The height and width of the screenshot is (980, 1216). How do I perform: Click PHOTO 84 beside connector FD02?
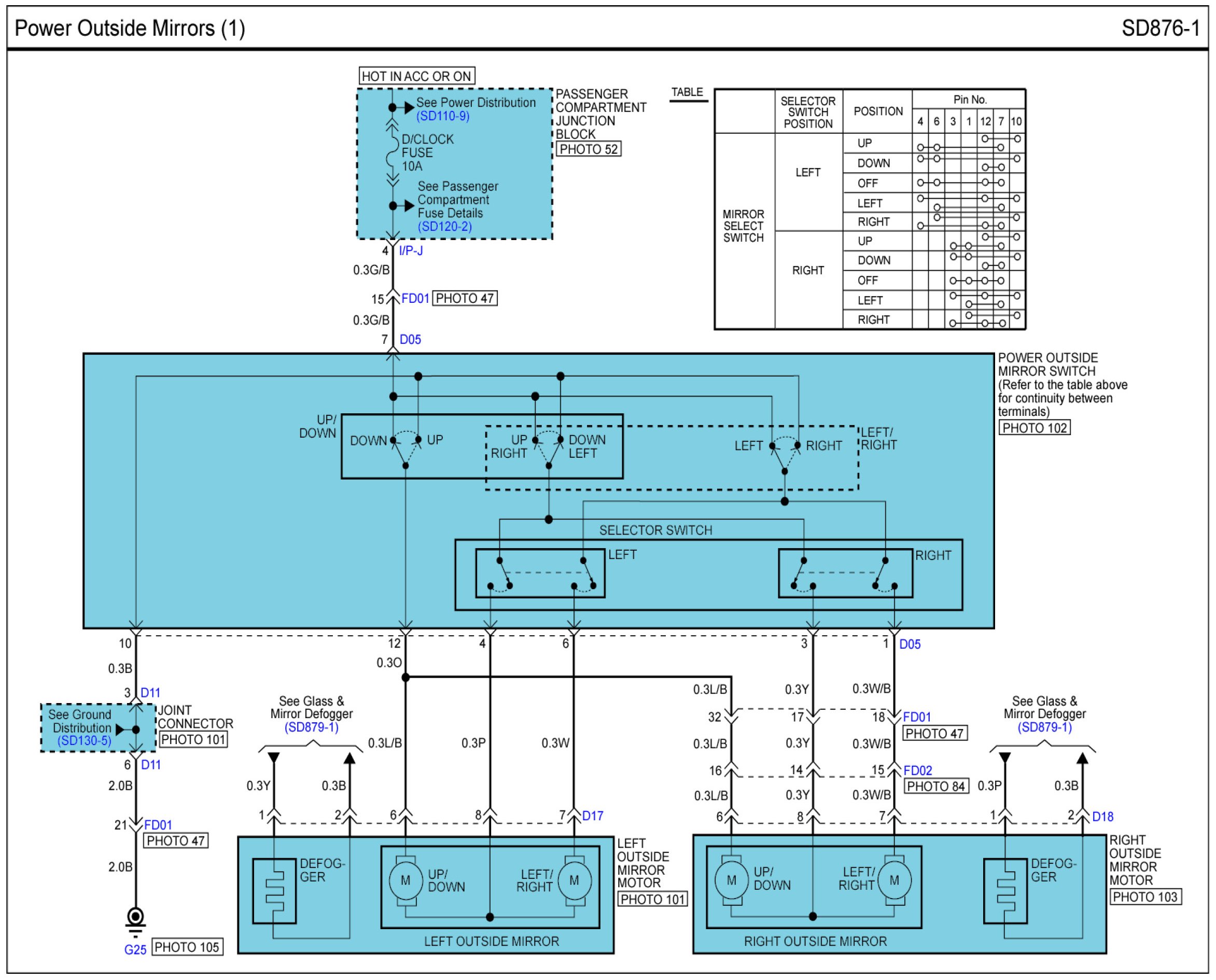935,787
